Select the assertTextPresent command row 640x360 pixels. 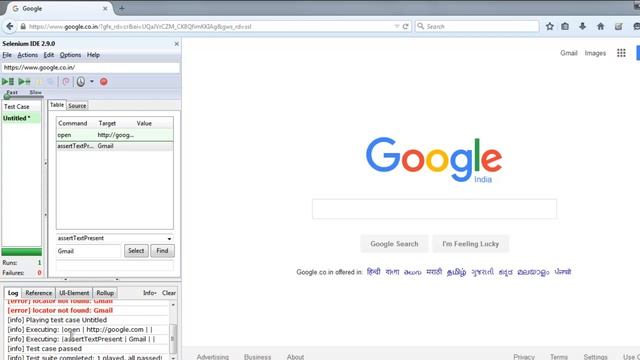coord(115,146)
